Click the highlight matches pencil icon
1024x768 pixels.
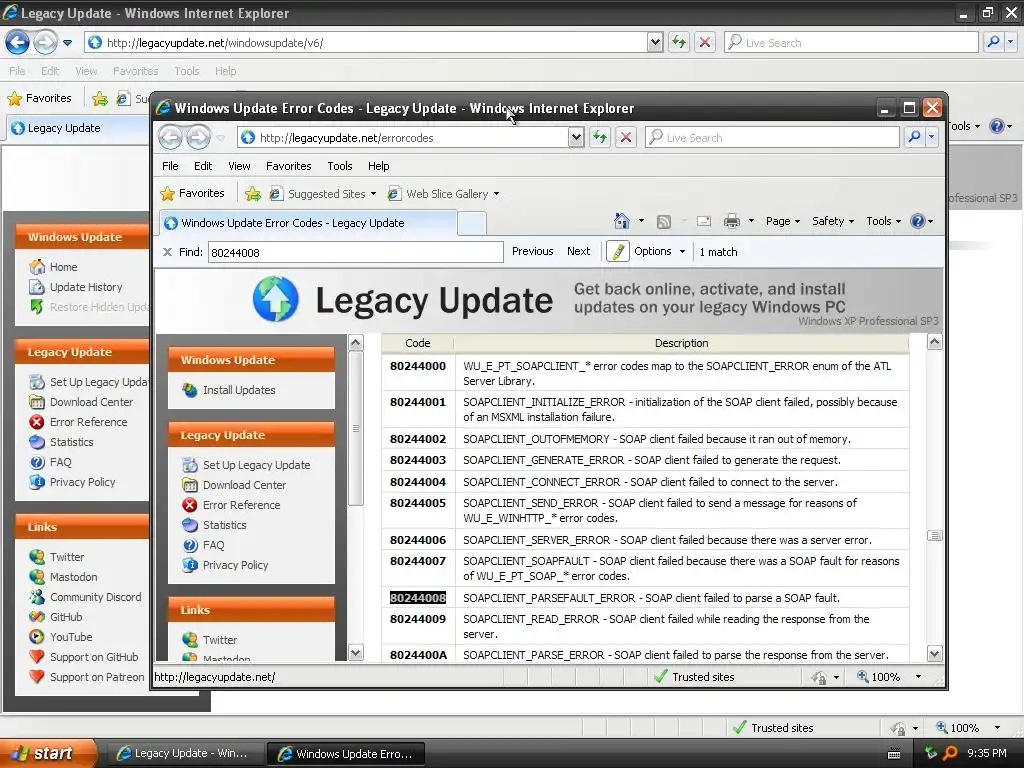[x=618, y=251]
